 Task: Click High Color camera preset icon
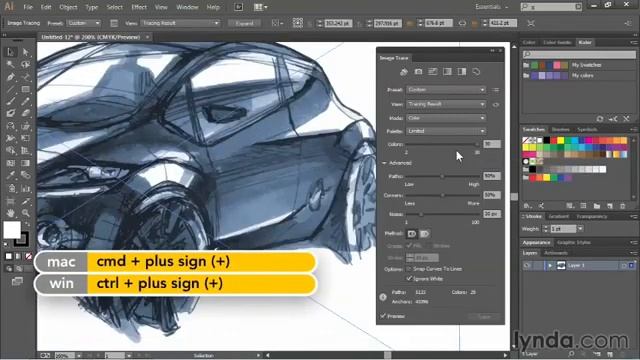418,72
